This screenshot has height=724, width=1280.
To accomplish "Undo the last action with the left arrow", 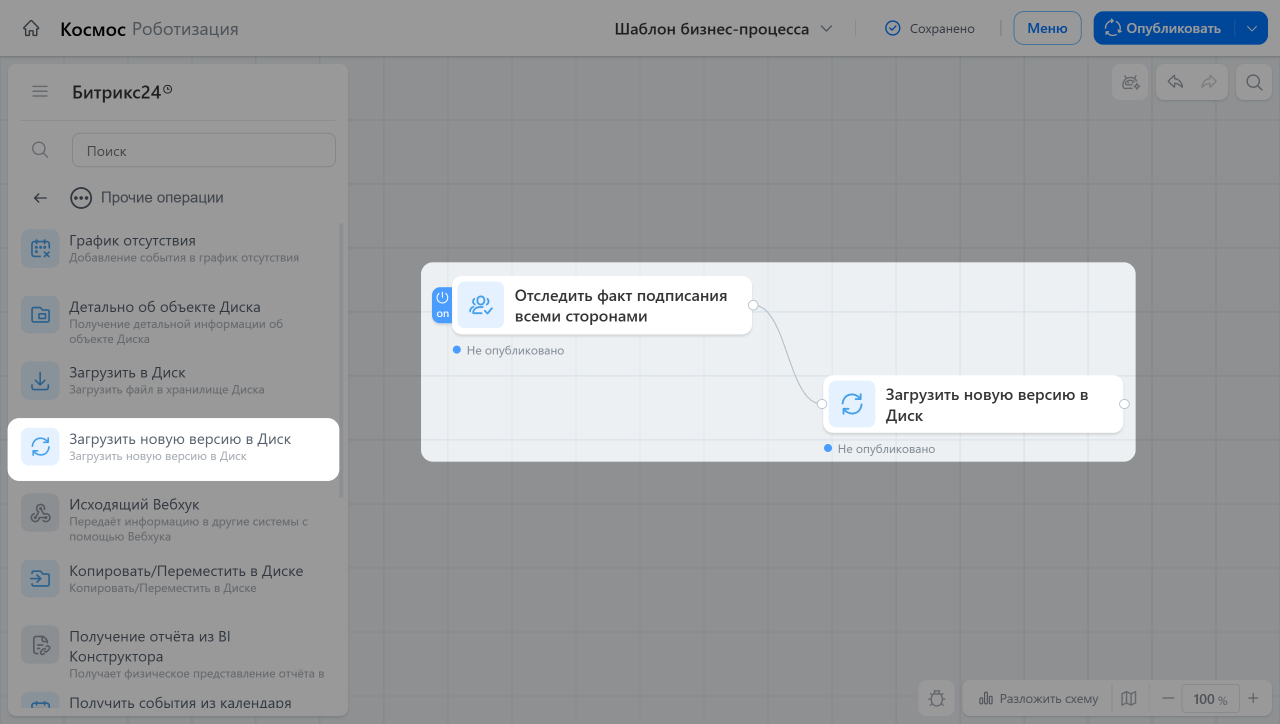I will pos(1176,83).
